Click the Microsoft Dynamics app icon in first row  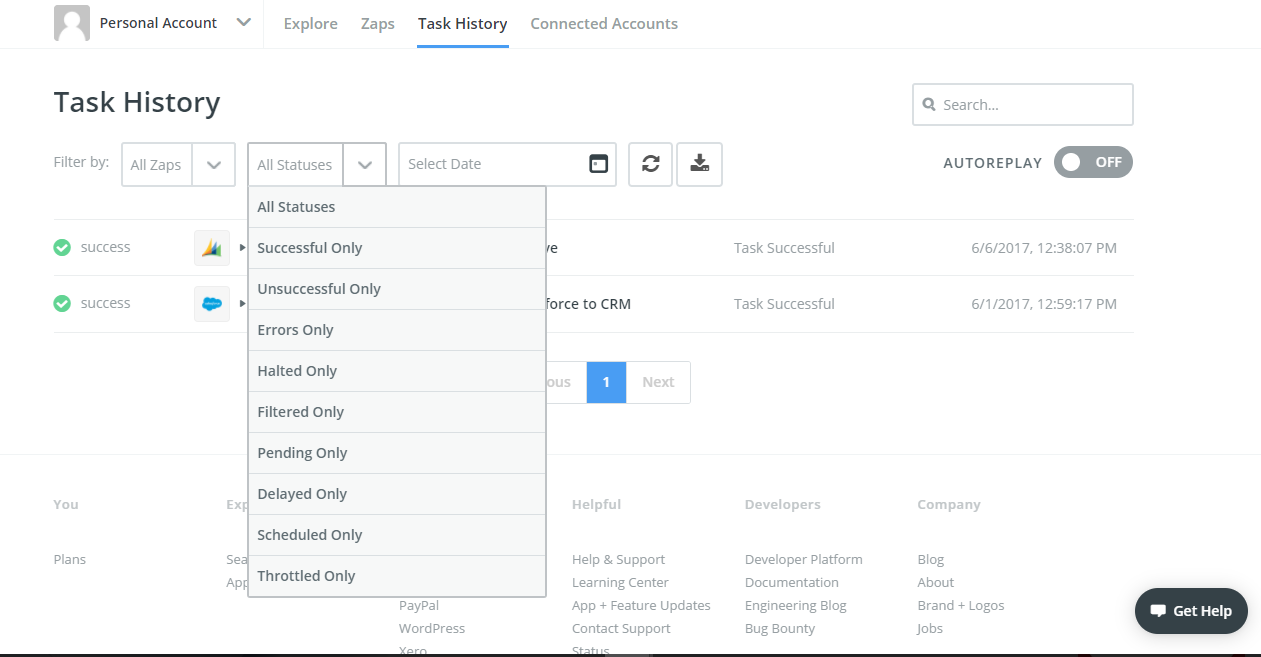[x=212, y=248]
